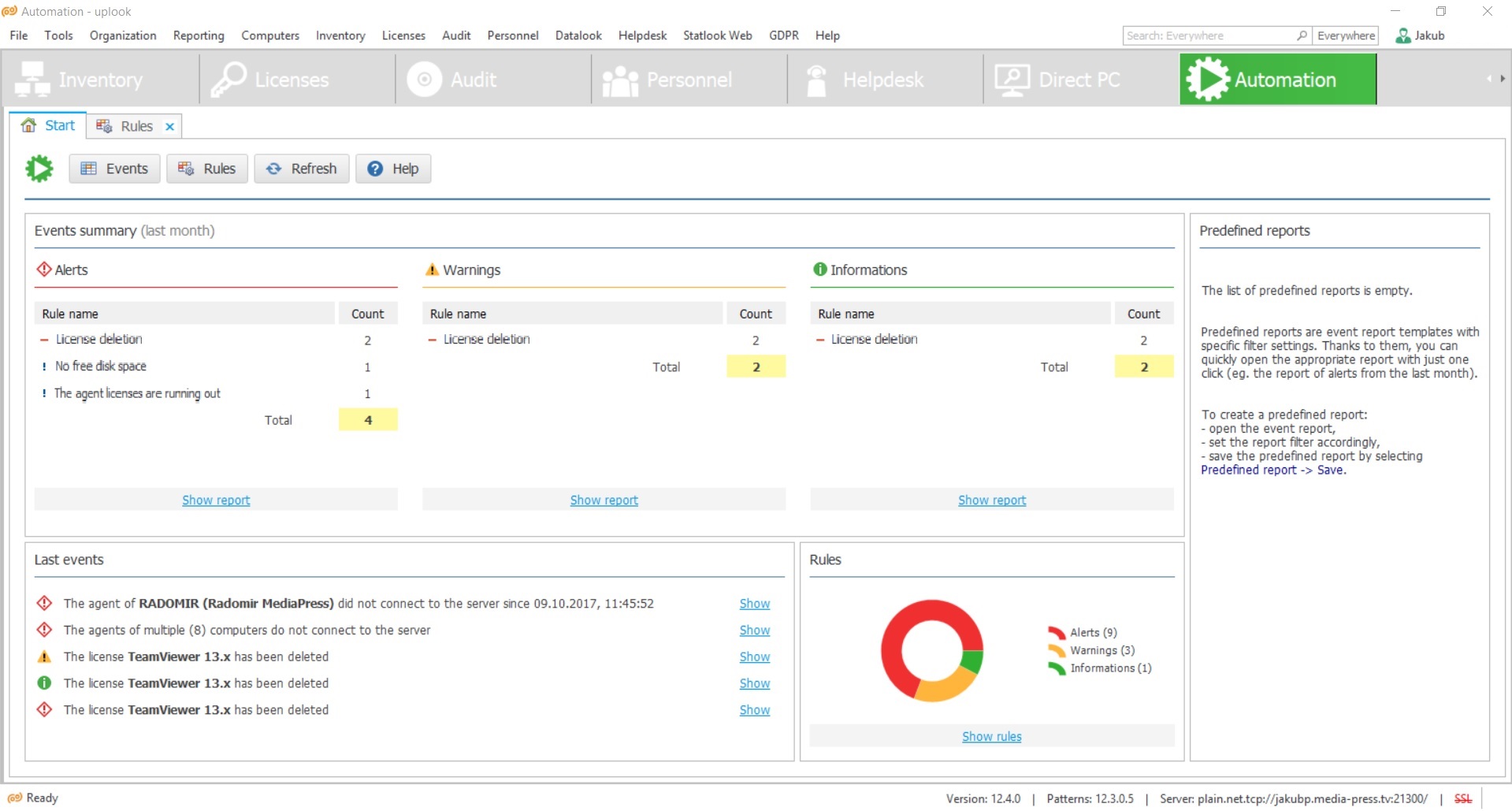
Task: Click Count column header in Warnings
Action: coord(756,314)
